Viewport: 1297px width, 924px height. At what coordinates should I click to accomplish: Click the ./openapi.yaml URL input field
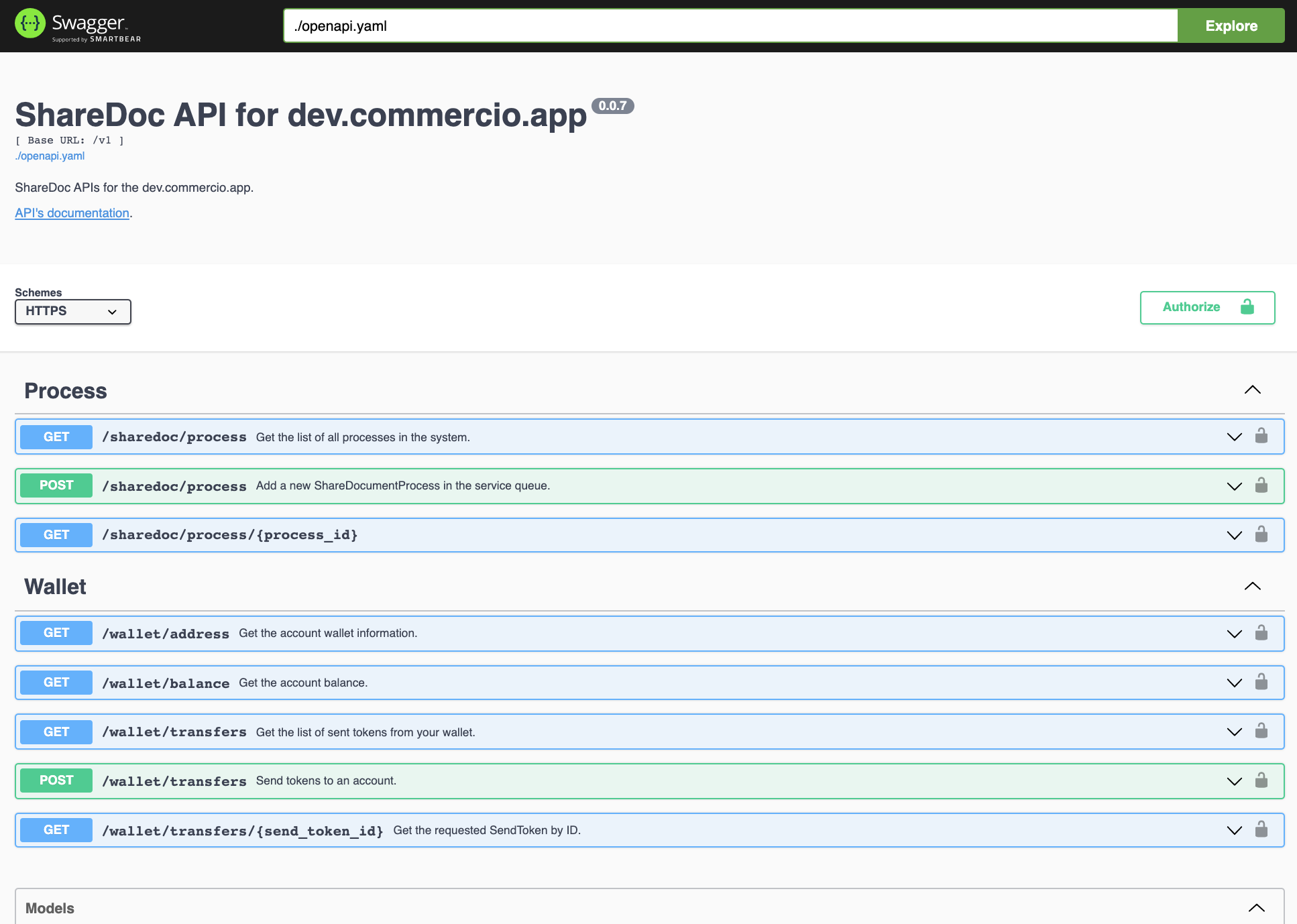tap(730, 26)
